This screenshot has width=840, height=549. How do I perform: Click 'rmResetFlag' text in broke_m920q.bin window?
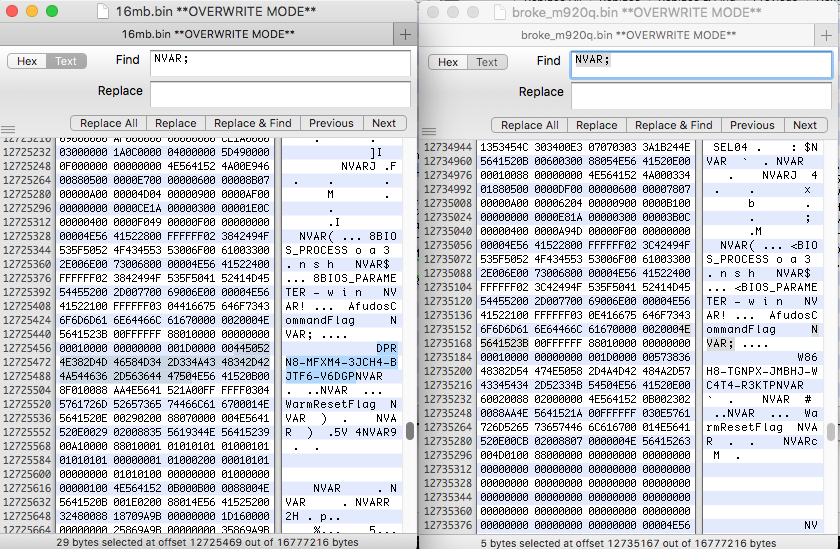coord(745,427)
